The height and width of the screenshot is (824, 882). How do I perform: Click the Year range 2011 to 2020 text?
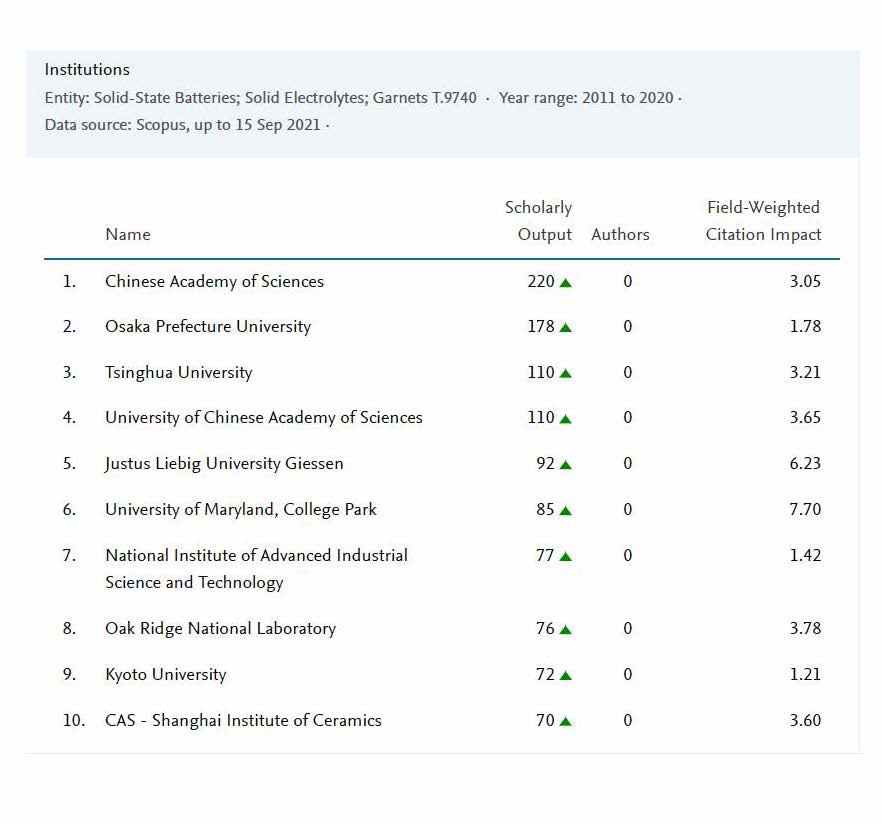pos(586,98)
